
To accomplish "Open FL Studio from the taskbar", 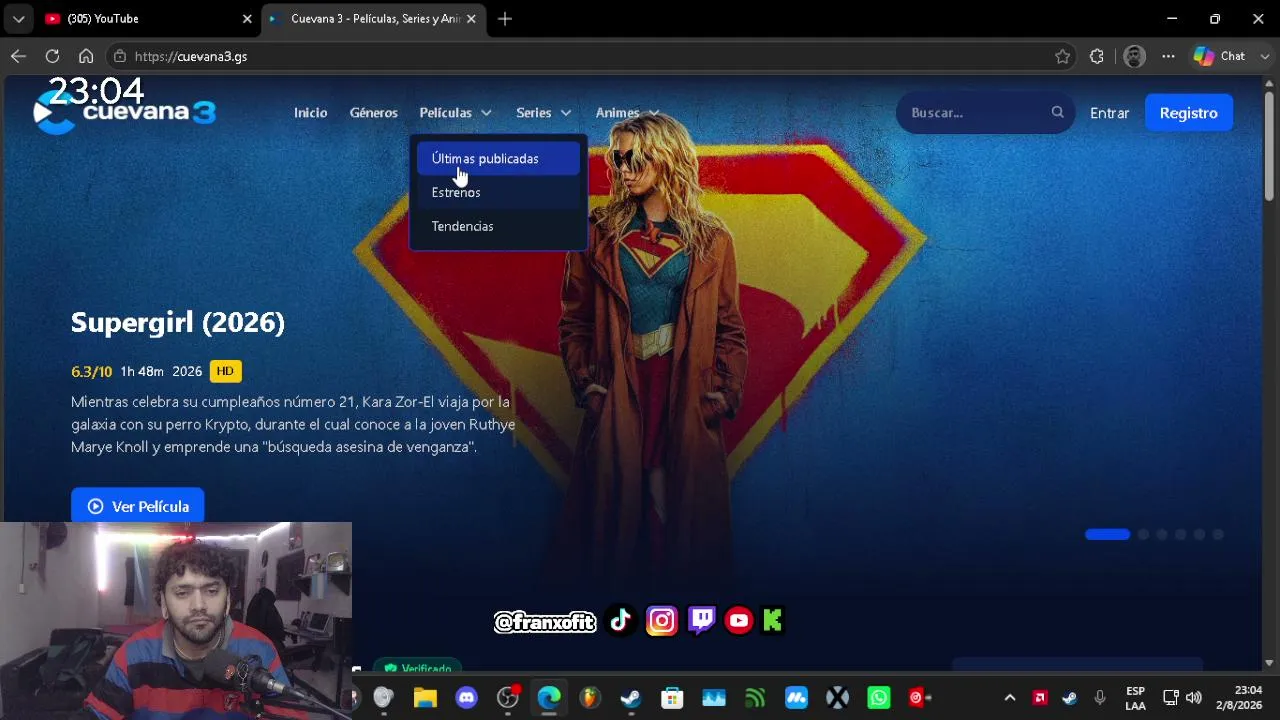I will tap(590, 698).
